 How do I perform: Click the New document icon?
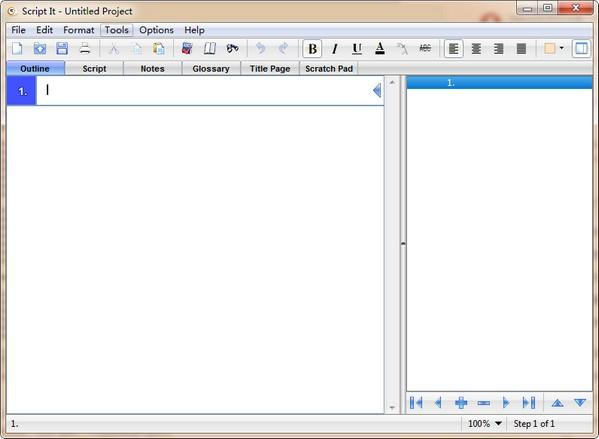(17, 49)
